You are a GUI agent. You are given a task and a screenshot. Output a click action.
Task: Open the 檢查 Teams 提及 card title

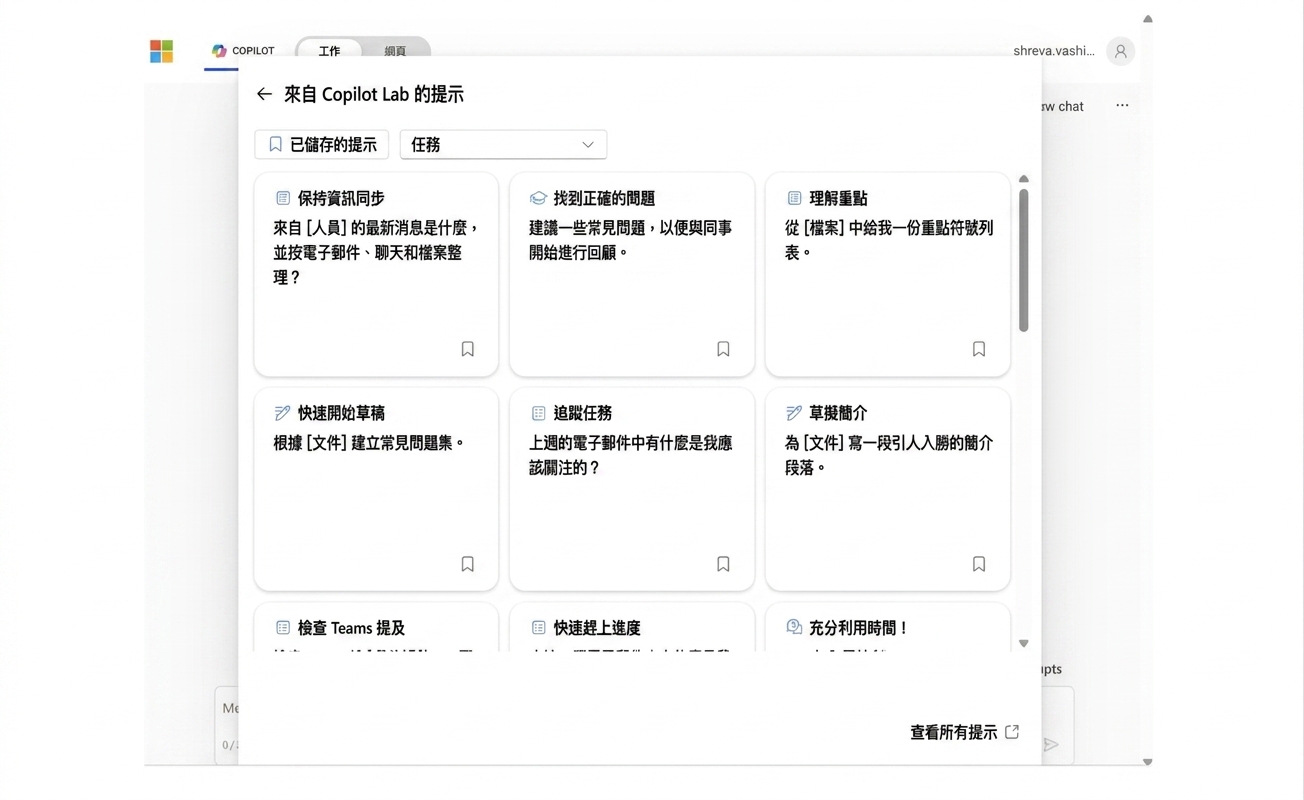[351, 628]
